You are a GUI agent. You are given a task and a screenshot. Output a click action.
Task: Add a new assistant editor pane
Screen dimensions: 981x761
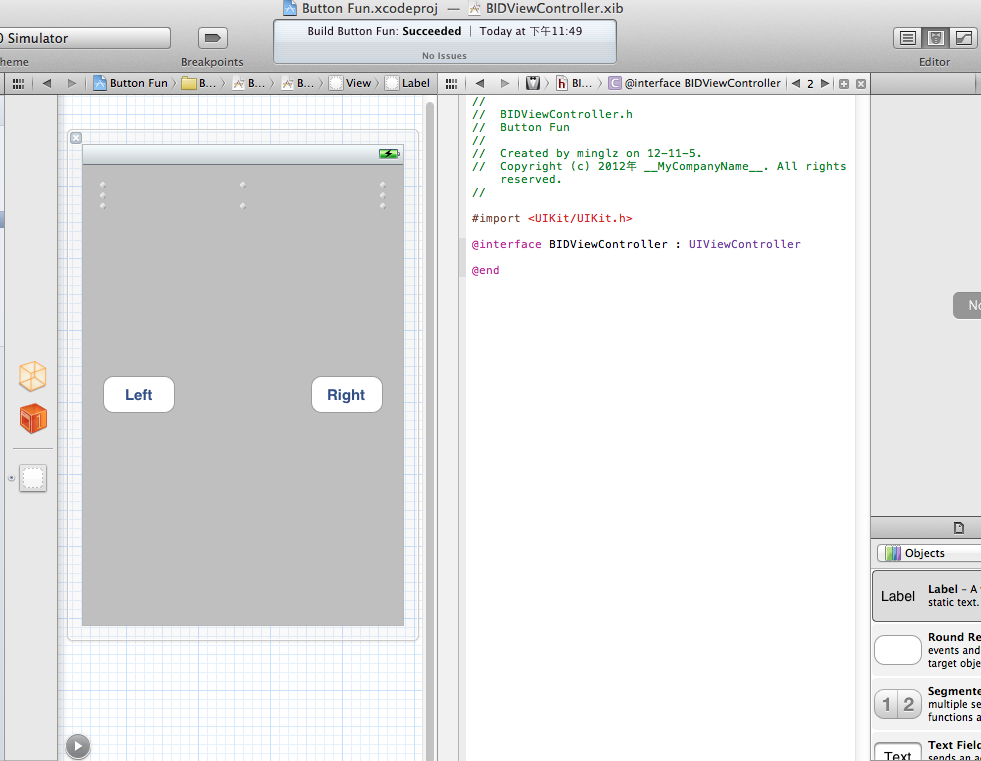[844, 84]
